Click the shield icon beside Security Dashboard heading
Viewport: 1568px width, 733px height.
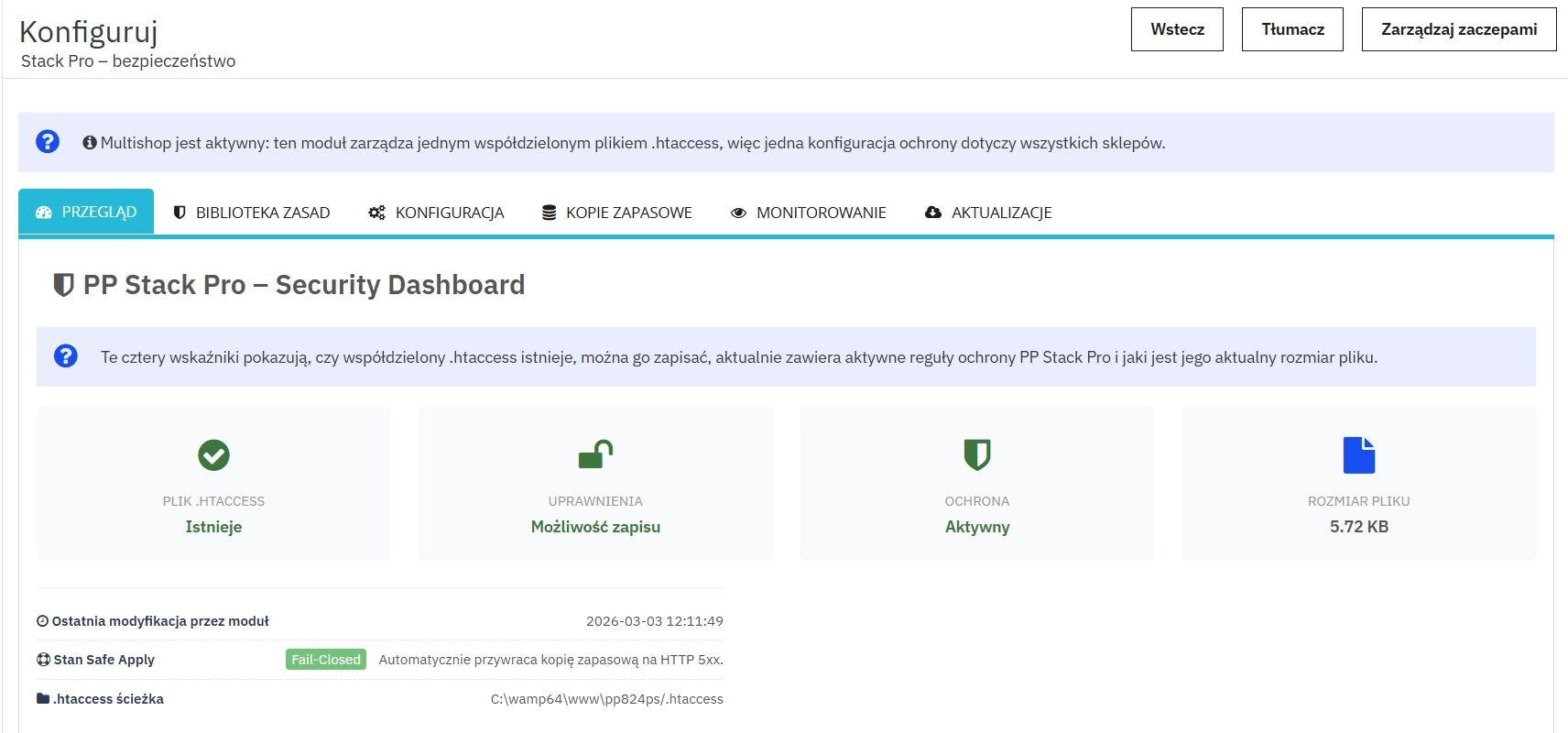pyautogui.click(x=63, y=285)
